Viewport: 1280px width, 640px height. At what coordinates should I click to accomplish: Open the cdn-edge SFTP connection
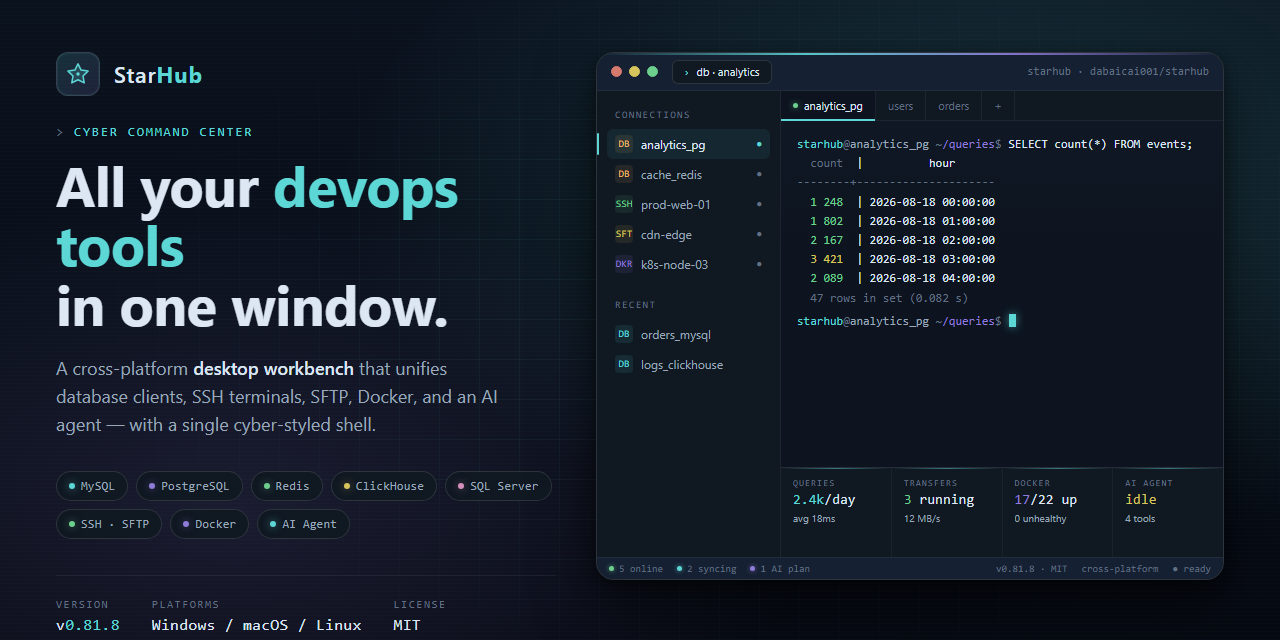688,235
